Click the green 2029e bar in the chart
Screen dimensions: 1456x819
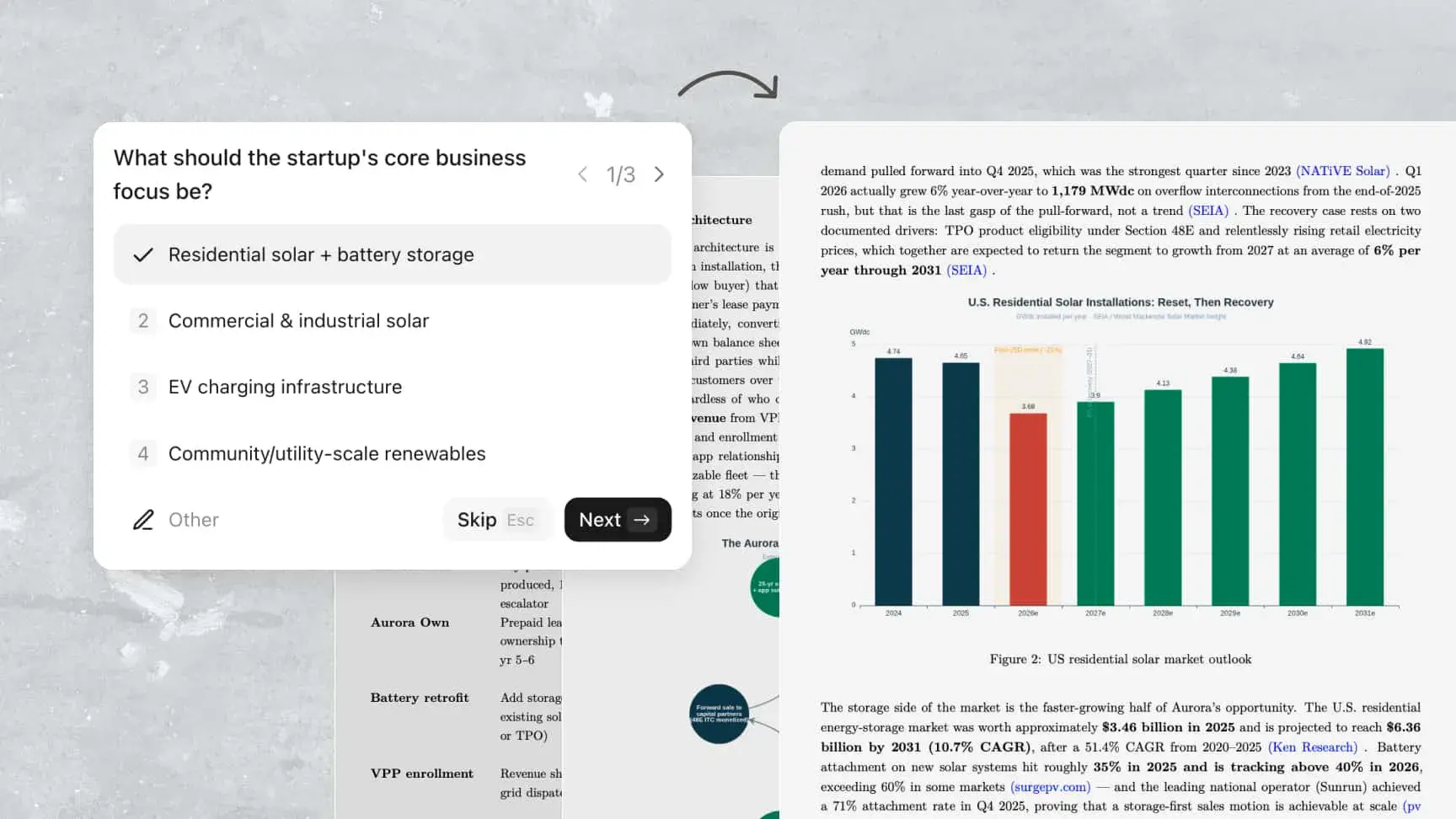(1230, 491)
